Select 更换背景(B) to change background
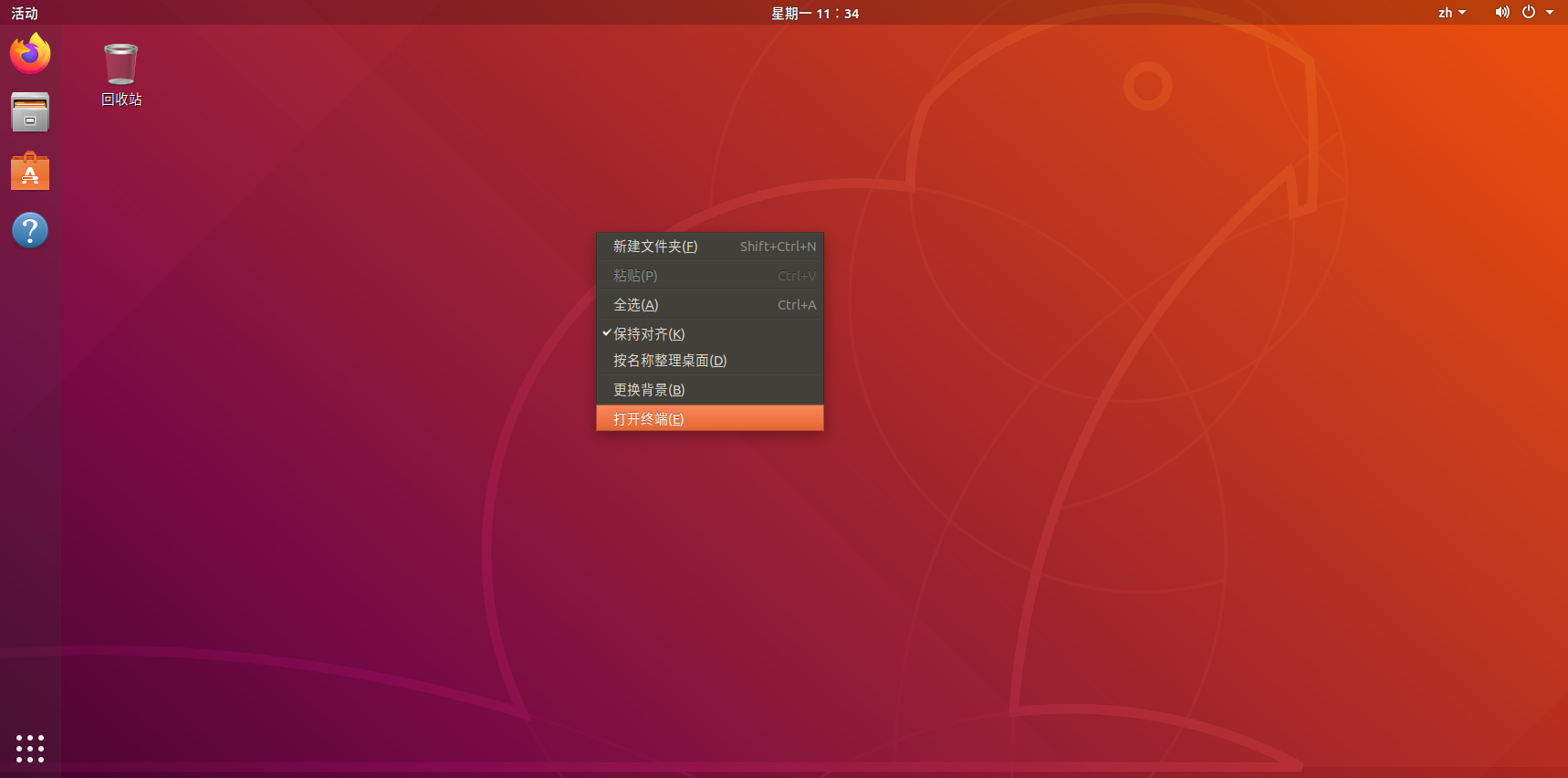 coord(710,390)
